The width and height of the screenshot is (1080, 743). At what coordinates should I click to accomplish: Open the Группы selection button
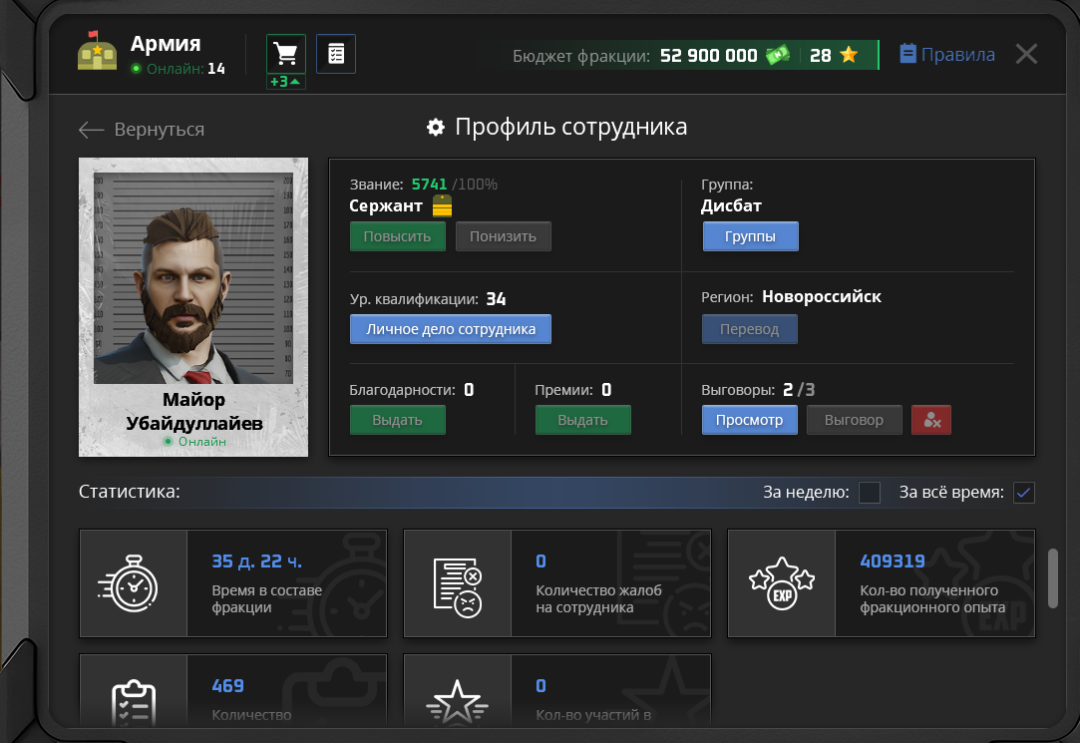tap(750, 237)
